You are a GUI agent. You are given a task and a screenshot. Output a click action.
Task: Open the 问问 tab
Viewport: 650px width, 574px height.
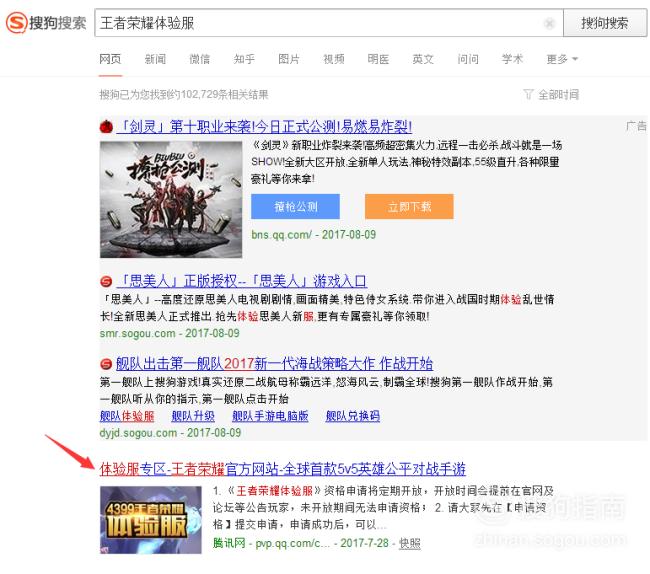coord(468,59)
